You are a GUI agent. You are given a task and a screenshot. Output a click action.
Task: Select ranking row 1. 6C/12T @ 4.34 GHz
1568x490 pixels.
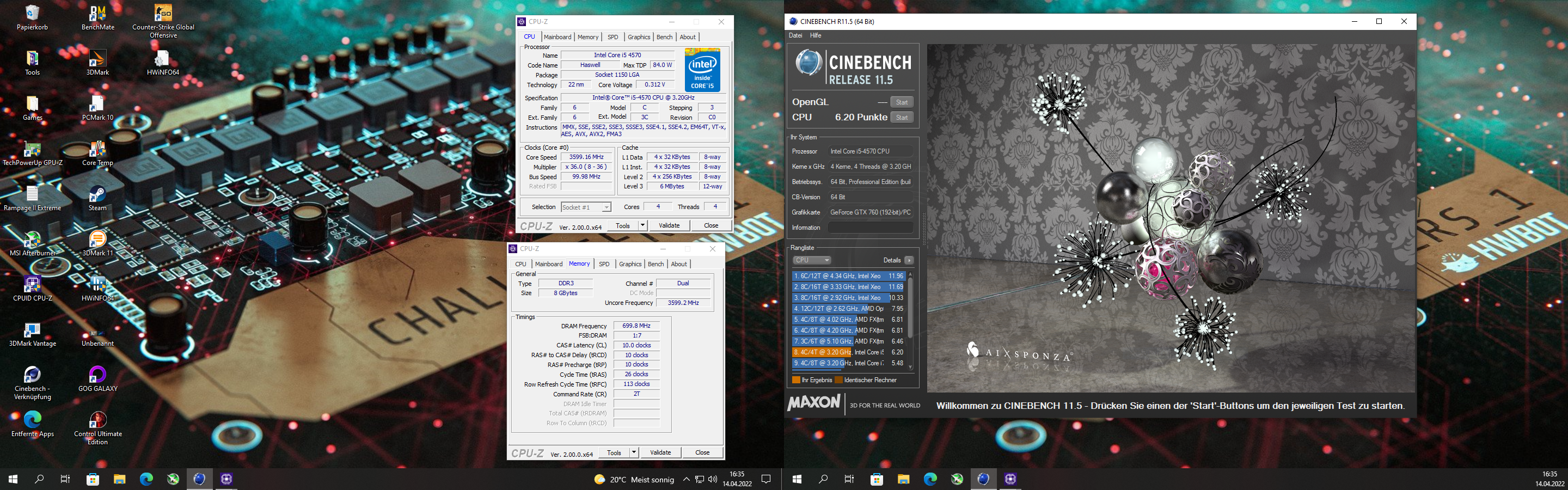click(x=849, y=275)
